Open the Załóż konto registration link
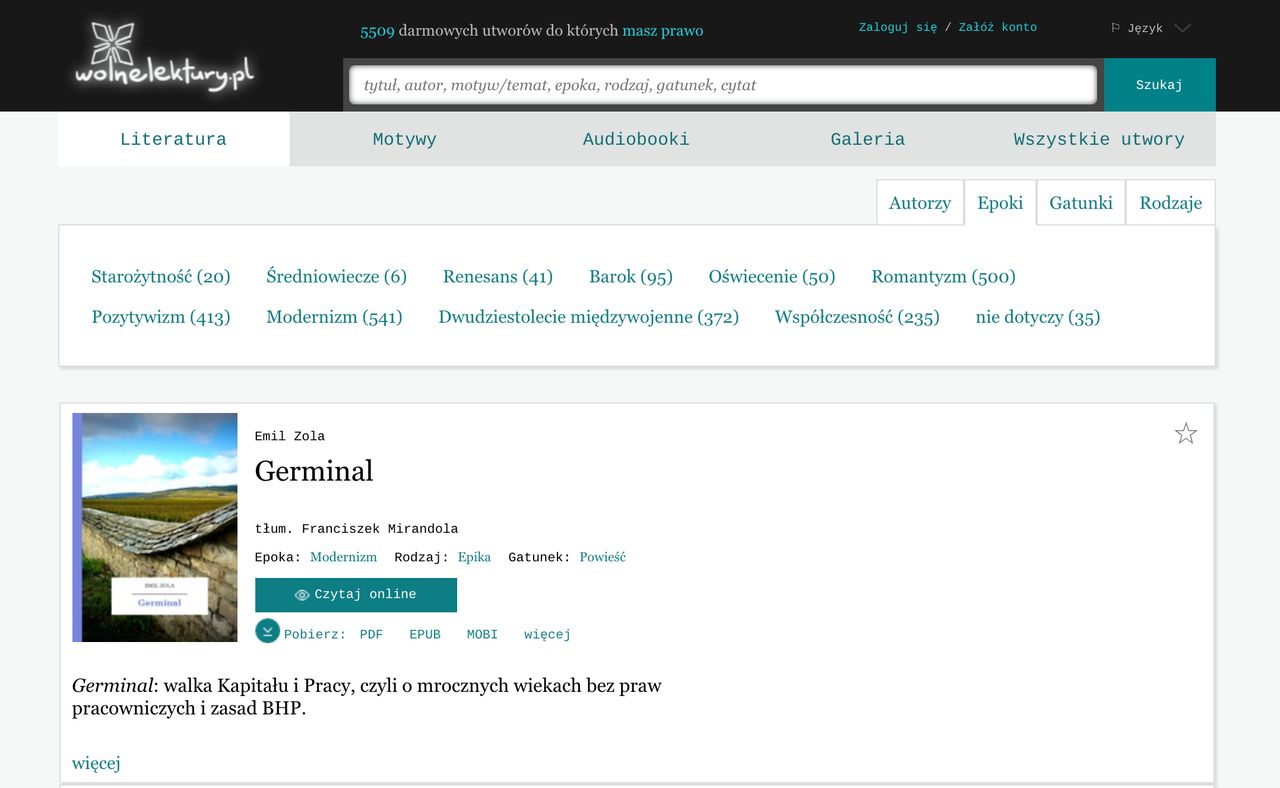The height and width of the screenshot is (788, 1280). point(997,27)
